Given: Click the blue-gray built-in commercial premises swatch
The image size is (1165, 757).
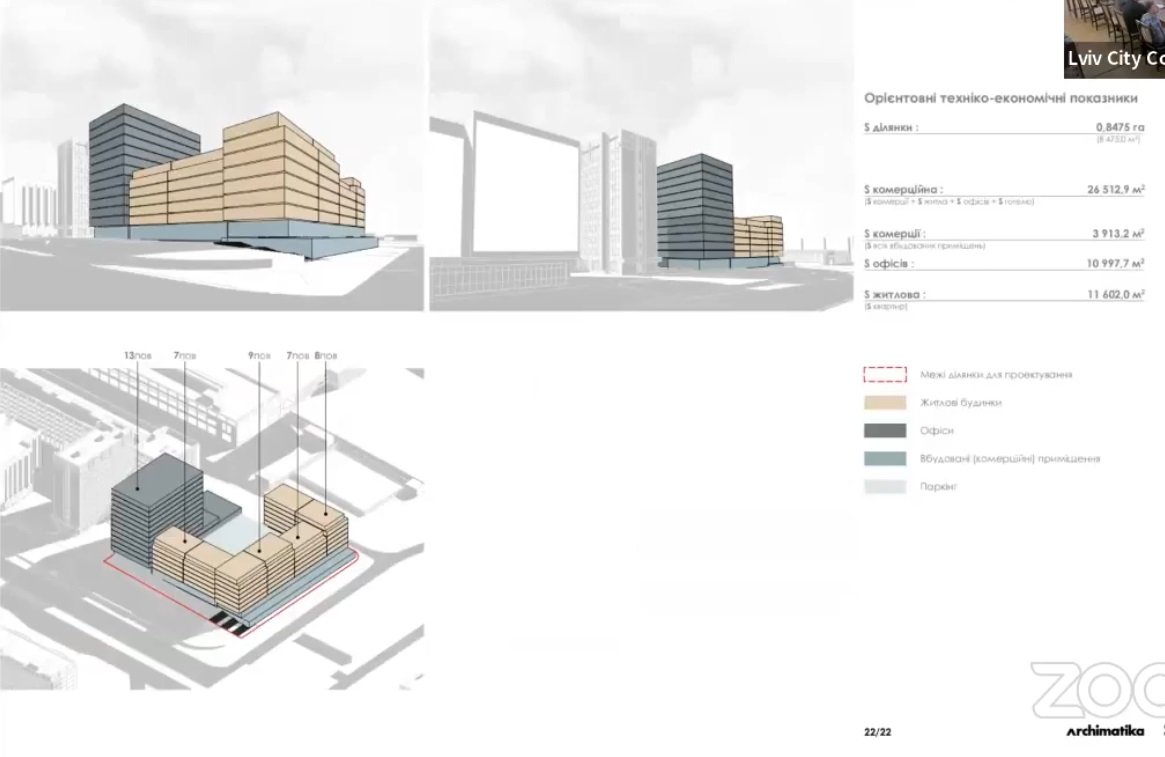Looking at the screenshot, I should click(884, 459).
